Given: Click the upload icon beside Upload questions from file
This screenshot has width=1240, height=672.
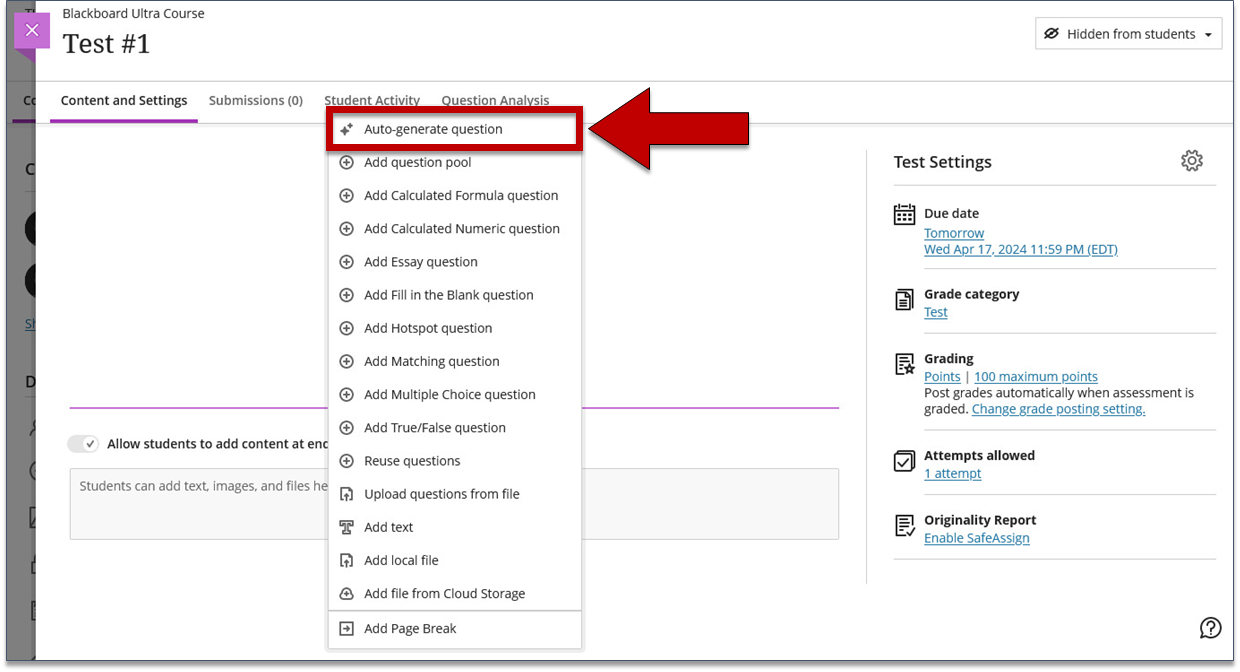Looking at the screenshot, I should [346, 494].
